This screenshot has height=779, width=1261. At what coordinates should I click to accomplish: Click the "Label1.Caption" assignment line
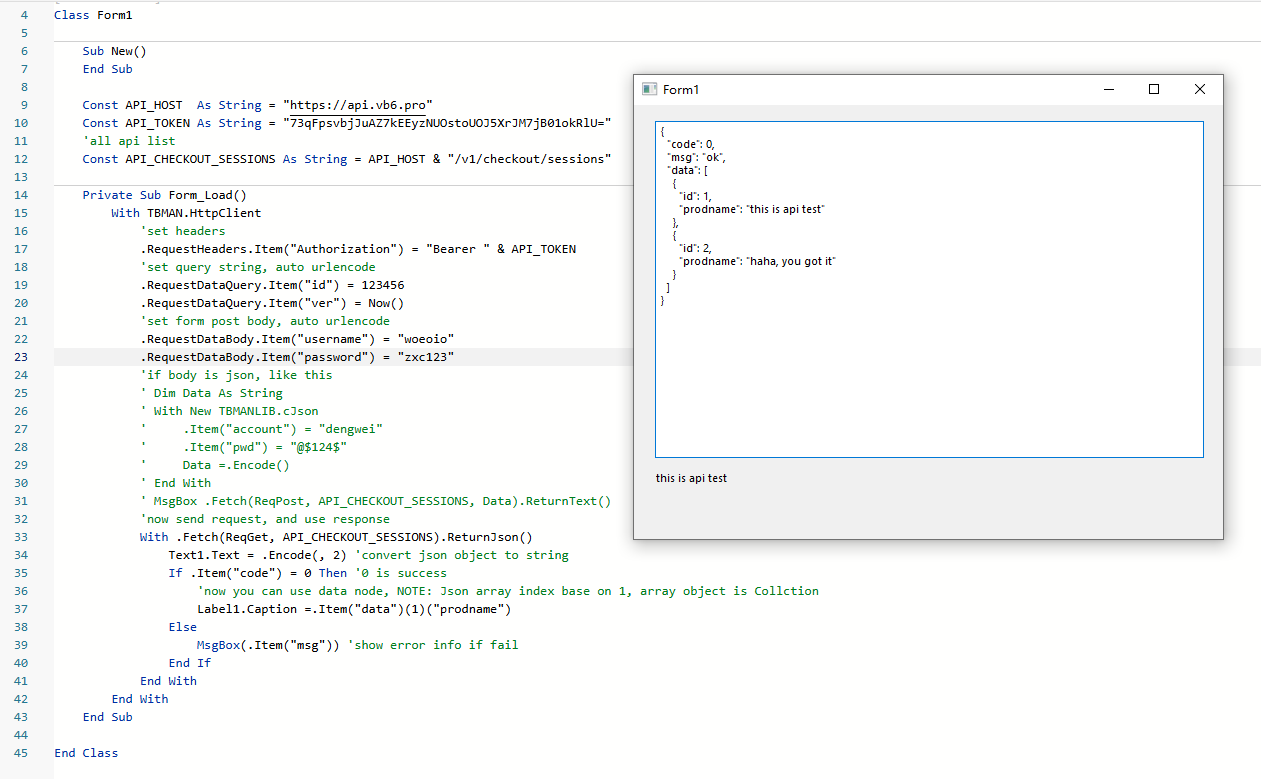pyautogui.click(x=354, y=609)
